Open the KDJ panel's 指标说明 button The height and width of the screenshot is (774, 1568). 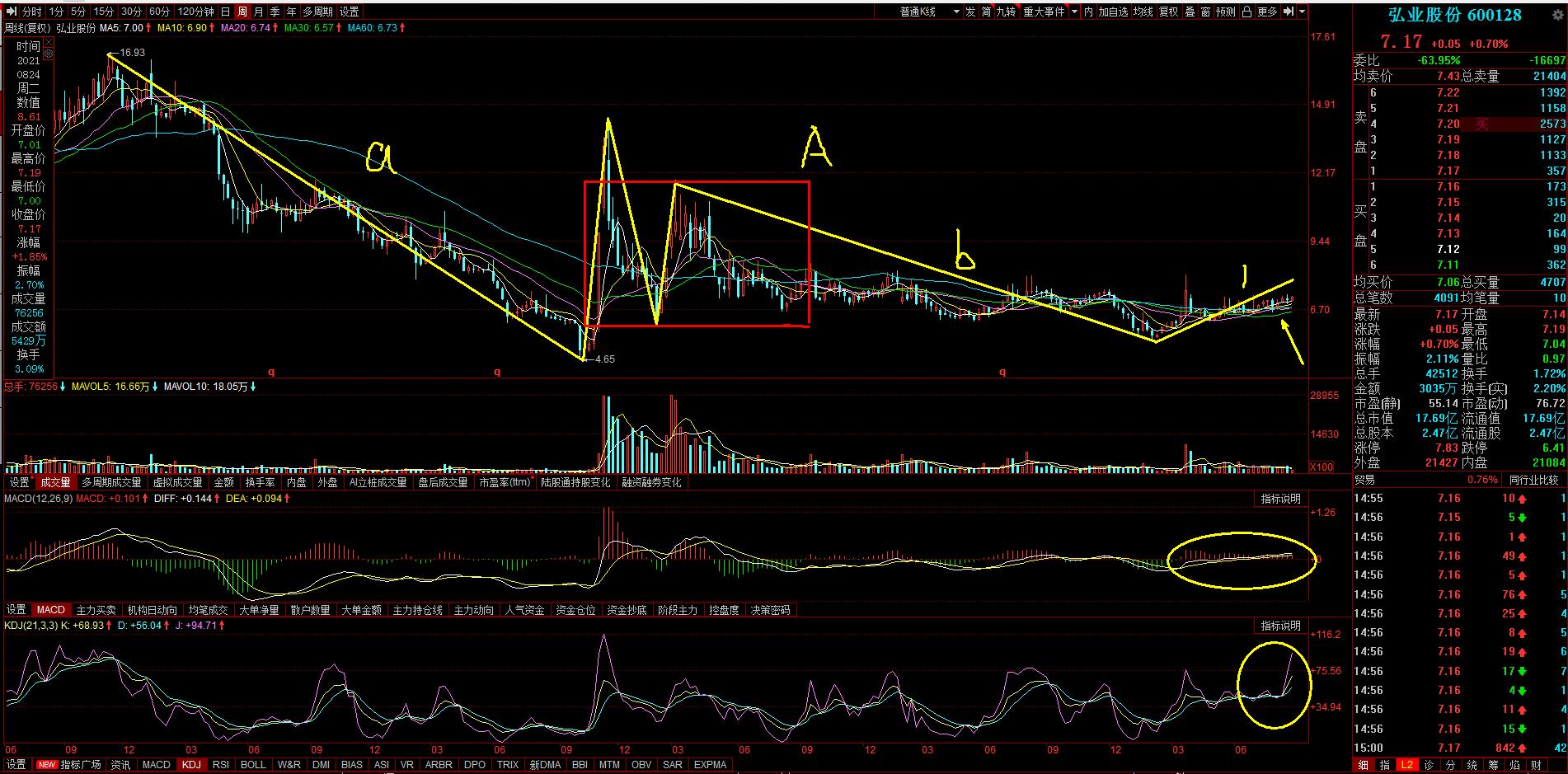click(x=1280, y=626)
